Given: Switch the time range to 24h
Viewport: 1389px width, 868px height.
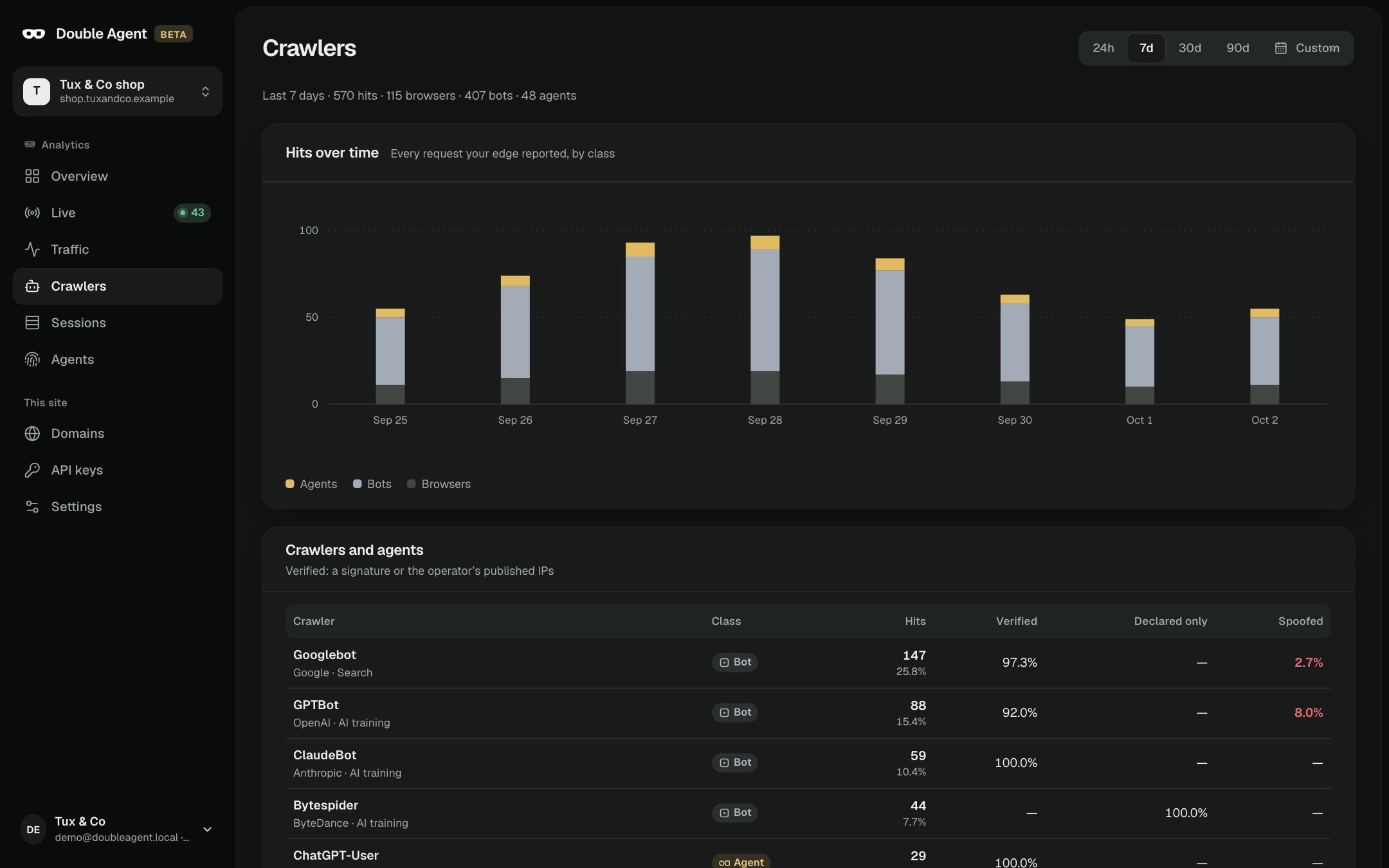Looking at the screenshot, I should click(1103, 48).
